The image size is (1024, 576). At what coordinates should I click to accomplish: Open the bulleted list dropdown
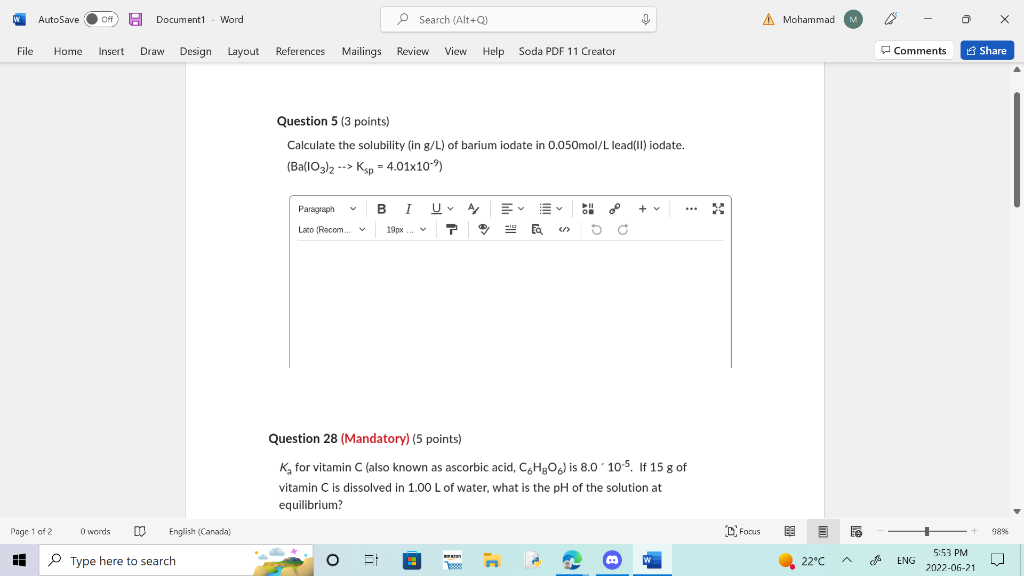click(551, 209)
